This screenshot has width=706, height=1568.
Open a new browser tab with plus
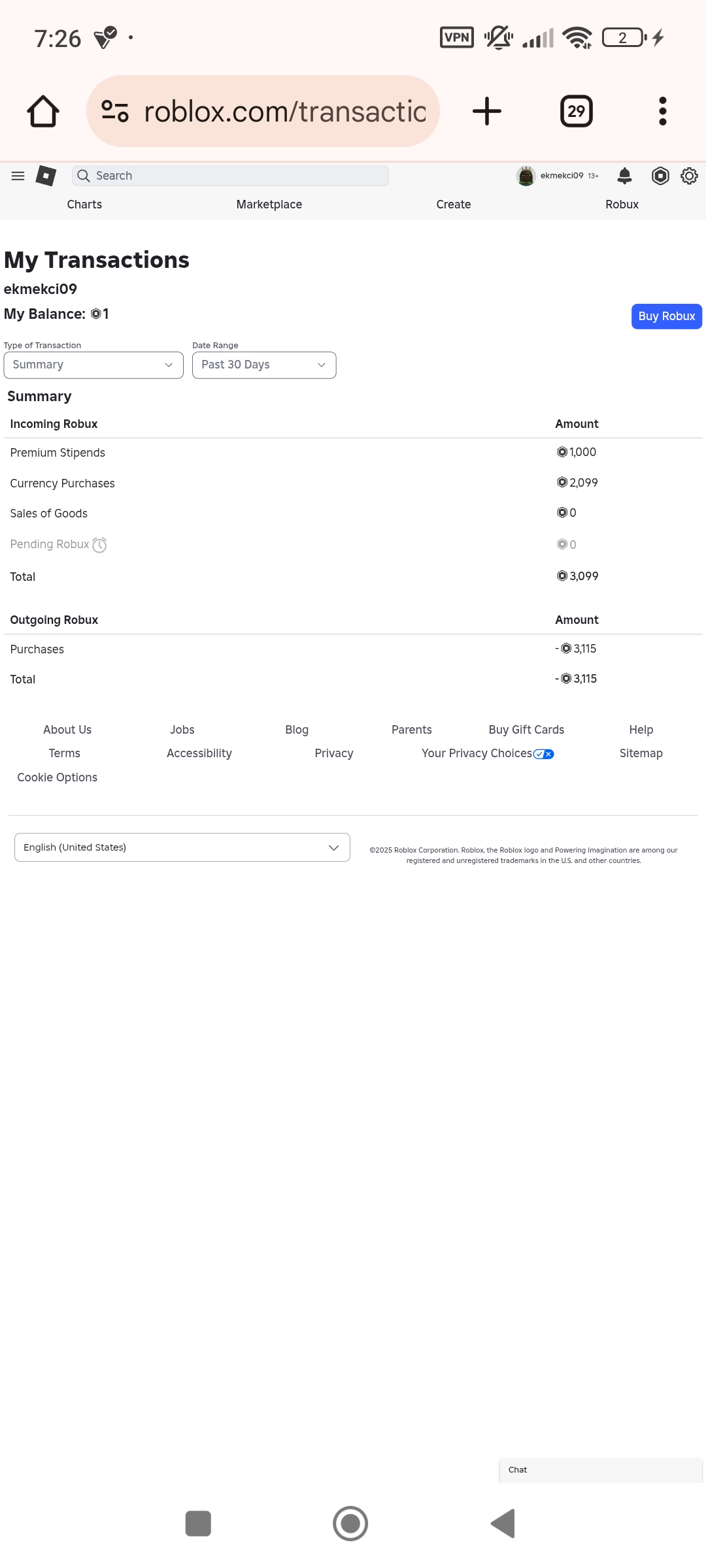tap(487, 111)
